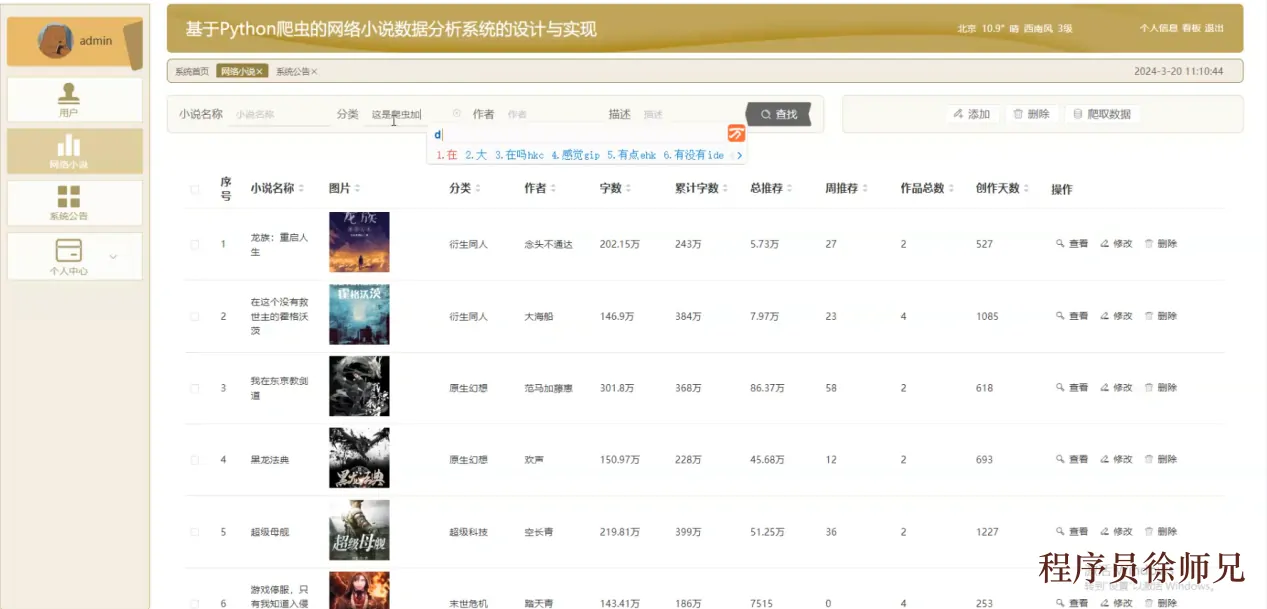
Task: Delete the 我在东京教剑道 row
Action: click(x=1160, y=388)
